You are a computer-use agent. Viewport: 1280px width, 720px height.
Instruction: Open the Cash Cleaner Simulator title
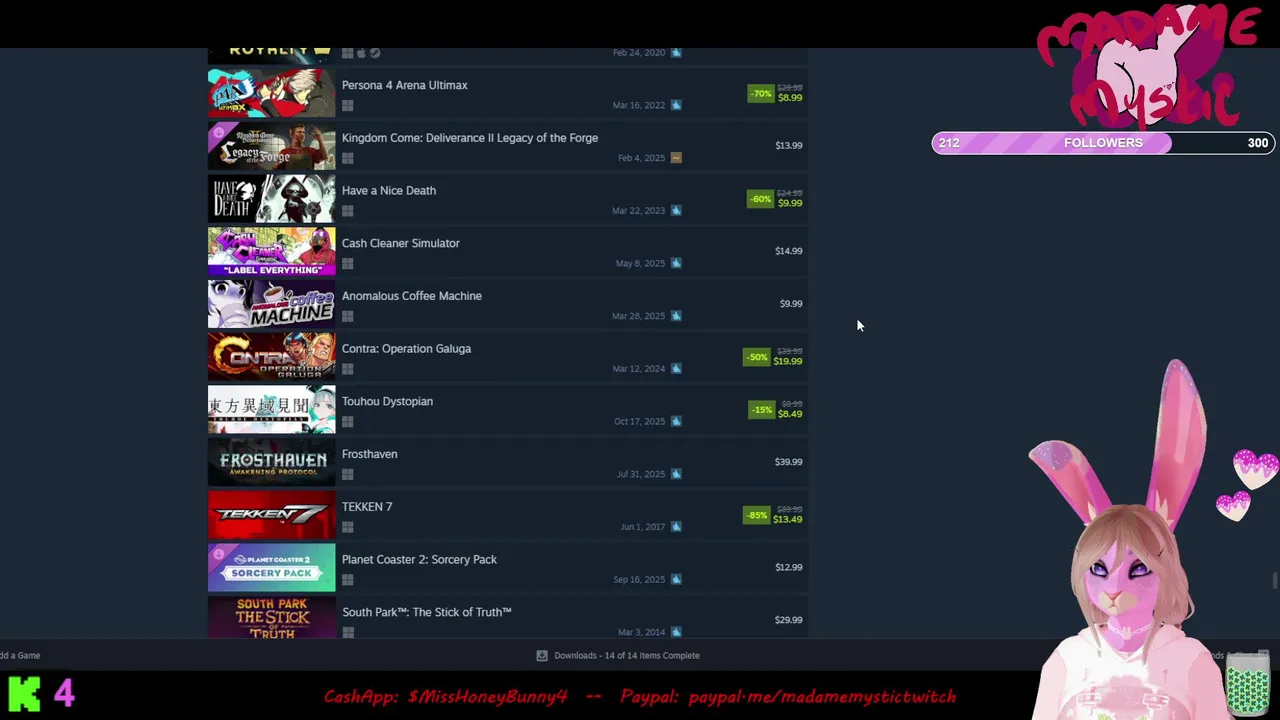click(401, 243)
